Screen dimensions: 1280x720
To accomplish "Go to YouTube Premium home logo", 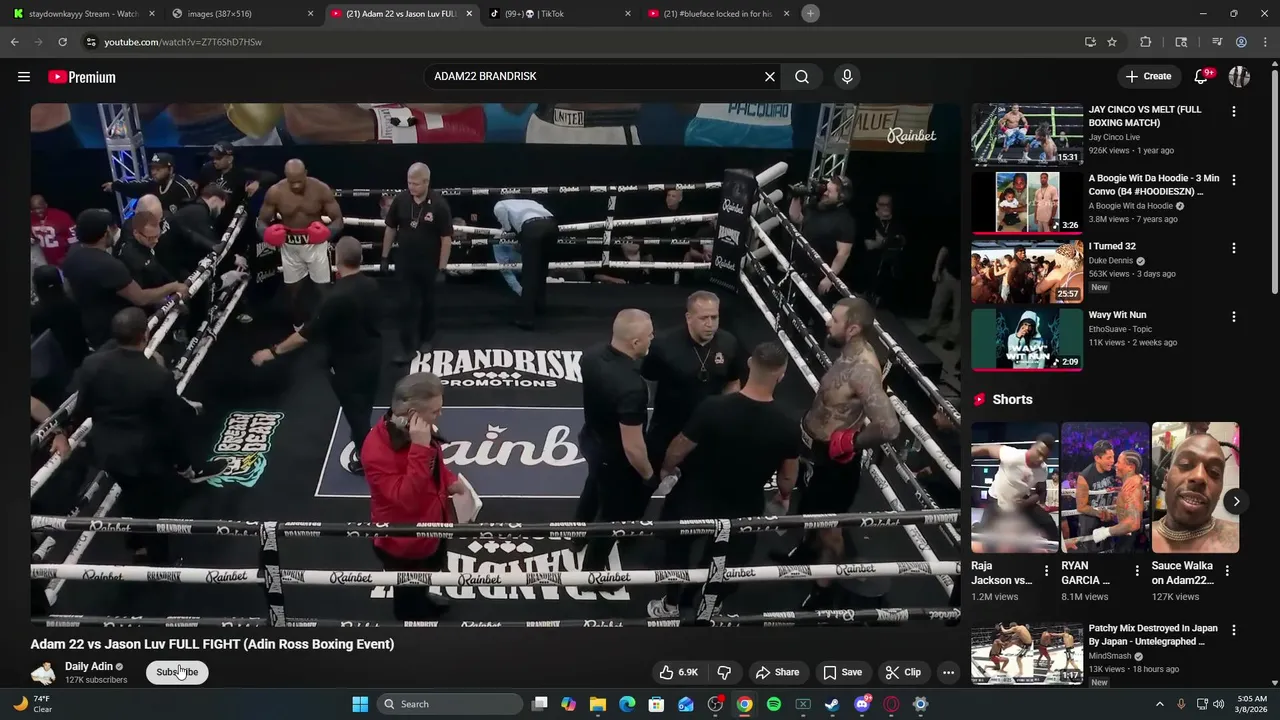I will pos(82,77).
